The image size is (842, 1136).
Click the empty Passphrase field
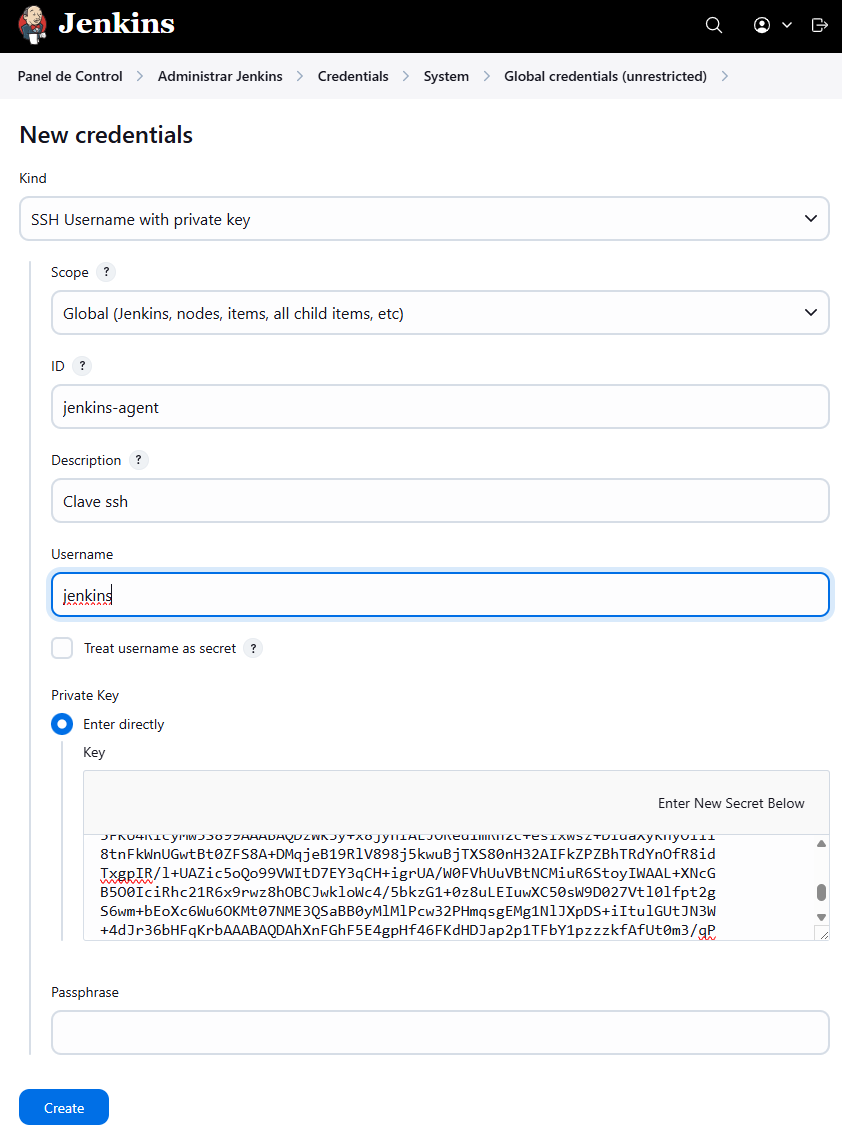[x=440, y=1032]
